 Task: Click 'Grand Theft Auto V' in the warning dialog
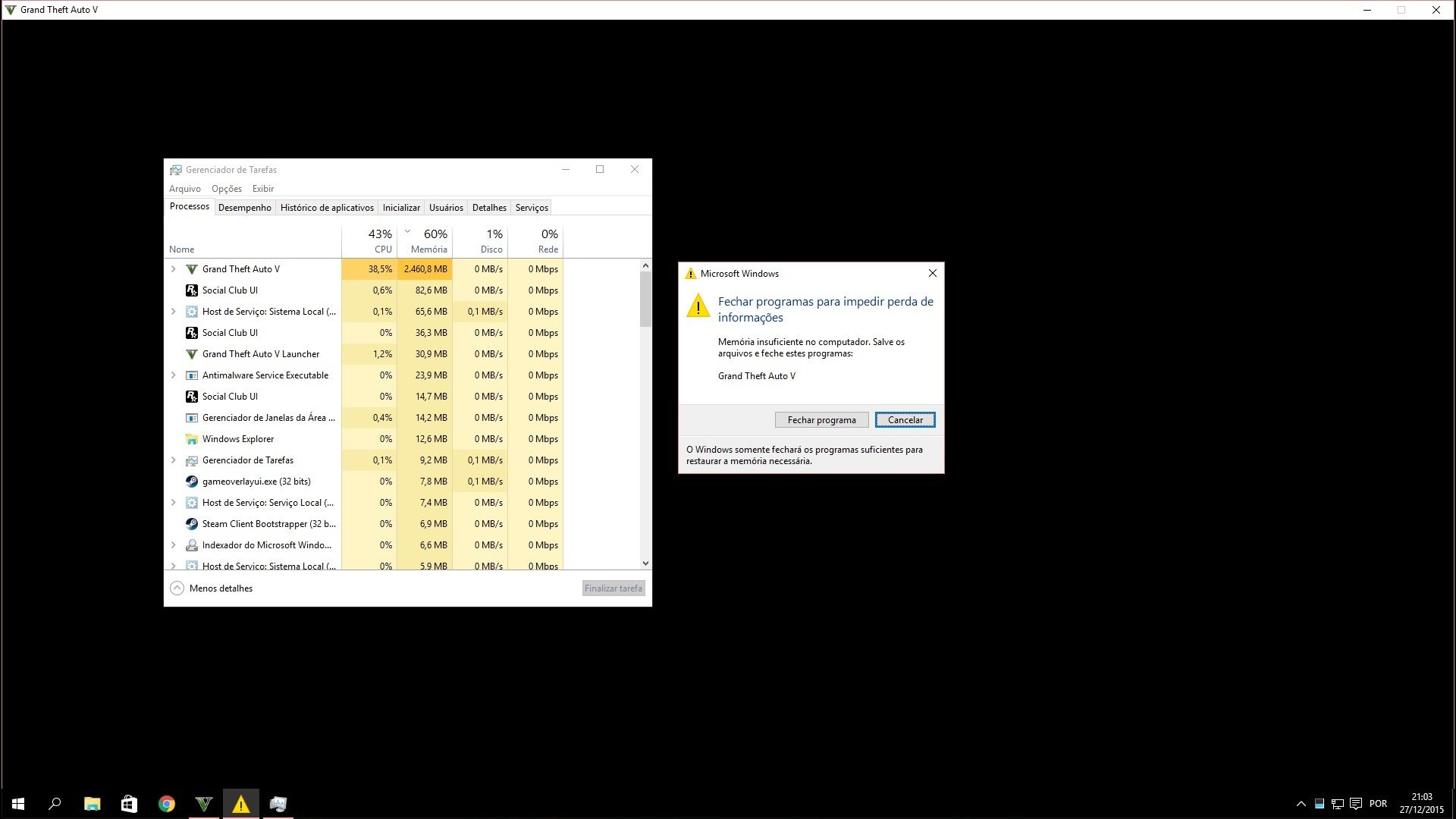pos(757,376)
